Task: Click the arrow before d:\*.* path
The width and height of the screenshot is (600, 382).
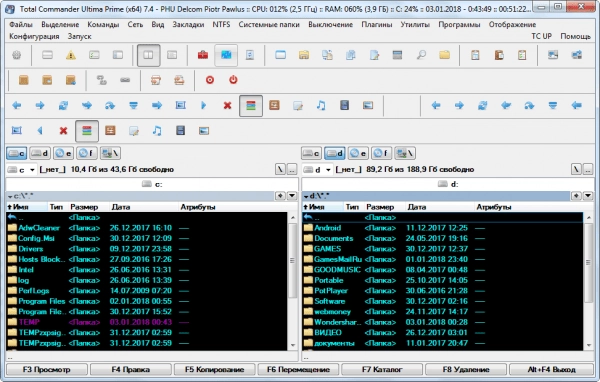Action: click(x=306, y=196)
